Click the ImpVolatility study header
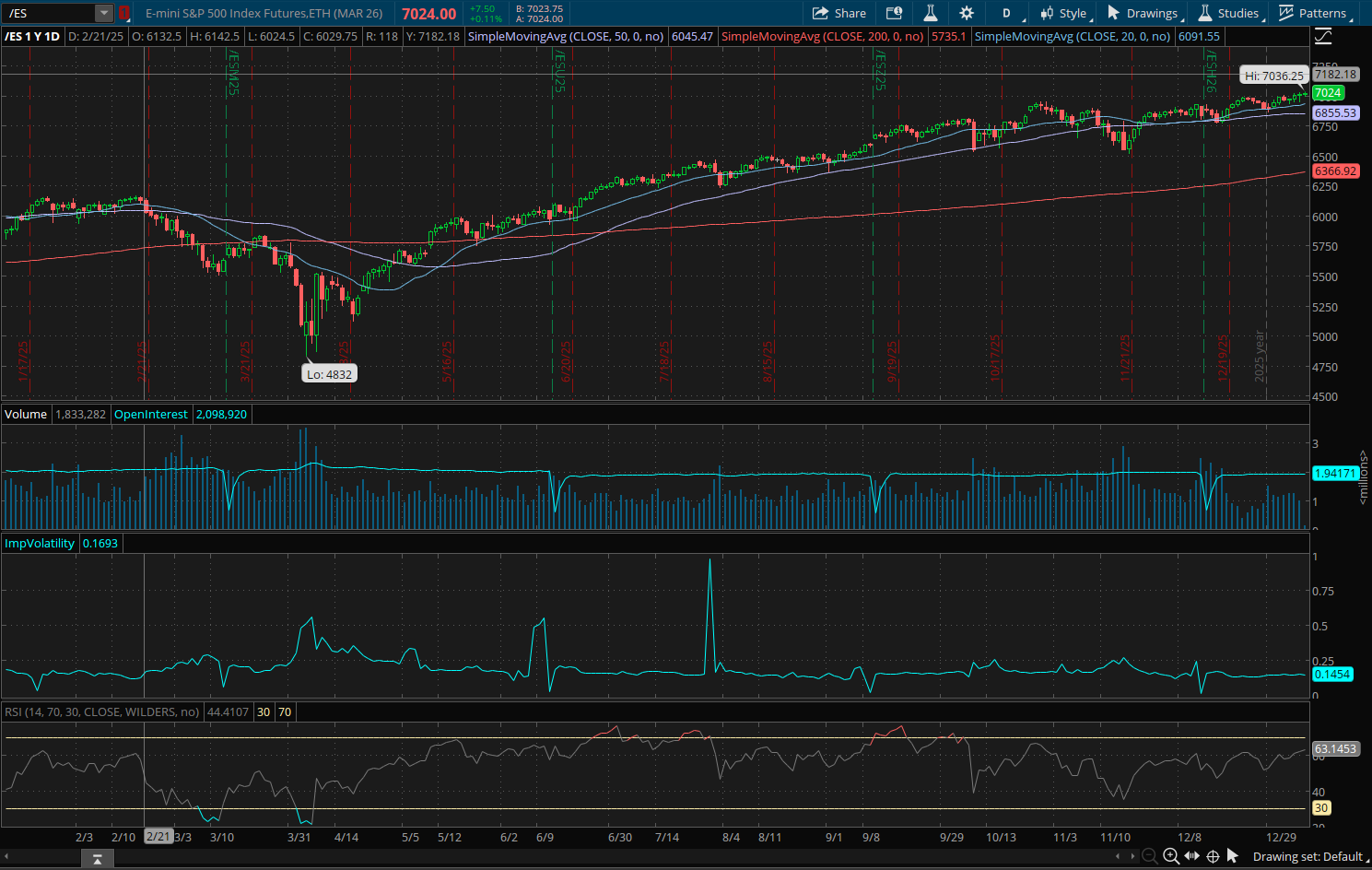The image size is (1372, 870). tap(39, 543)
